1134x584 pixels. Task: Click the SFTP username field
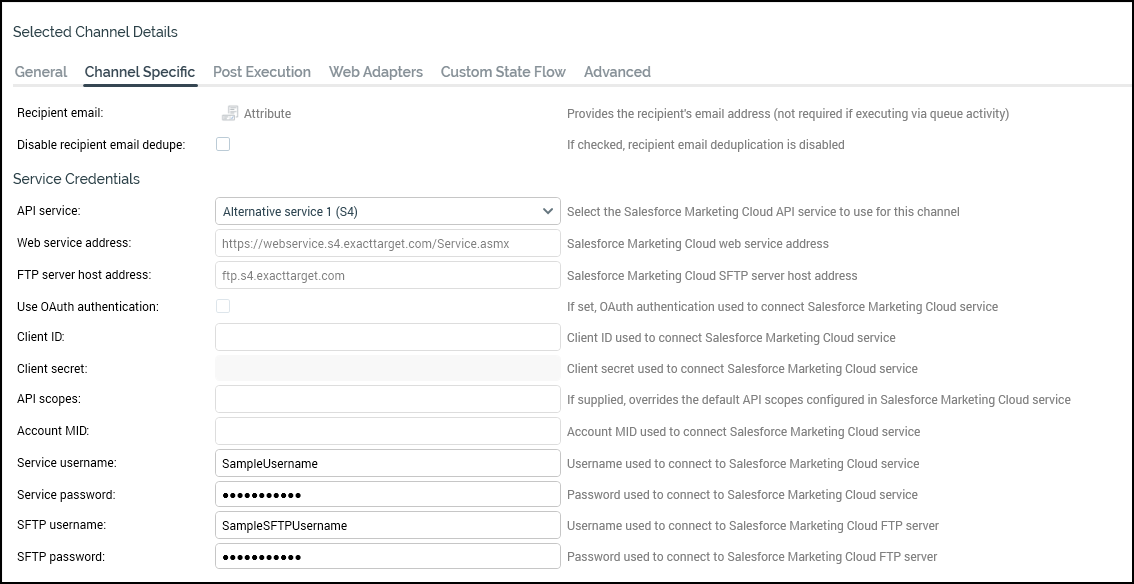point(387,525)
